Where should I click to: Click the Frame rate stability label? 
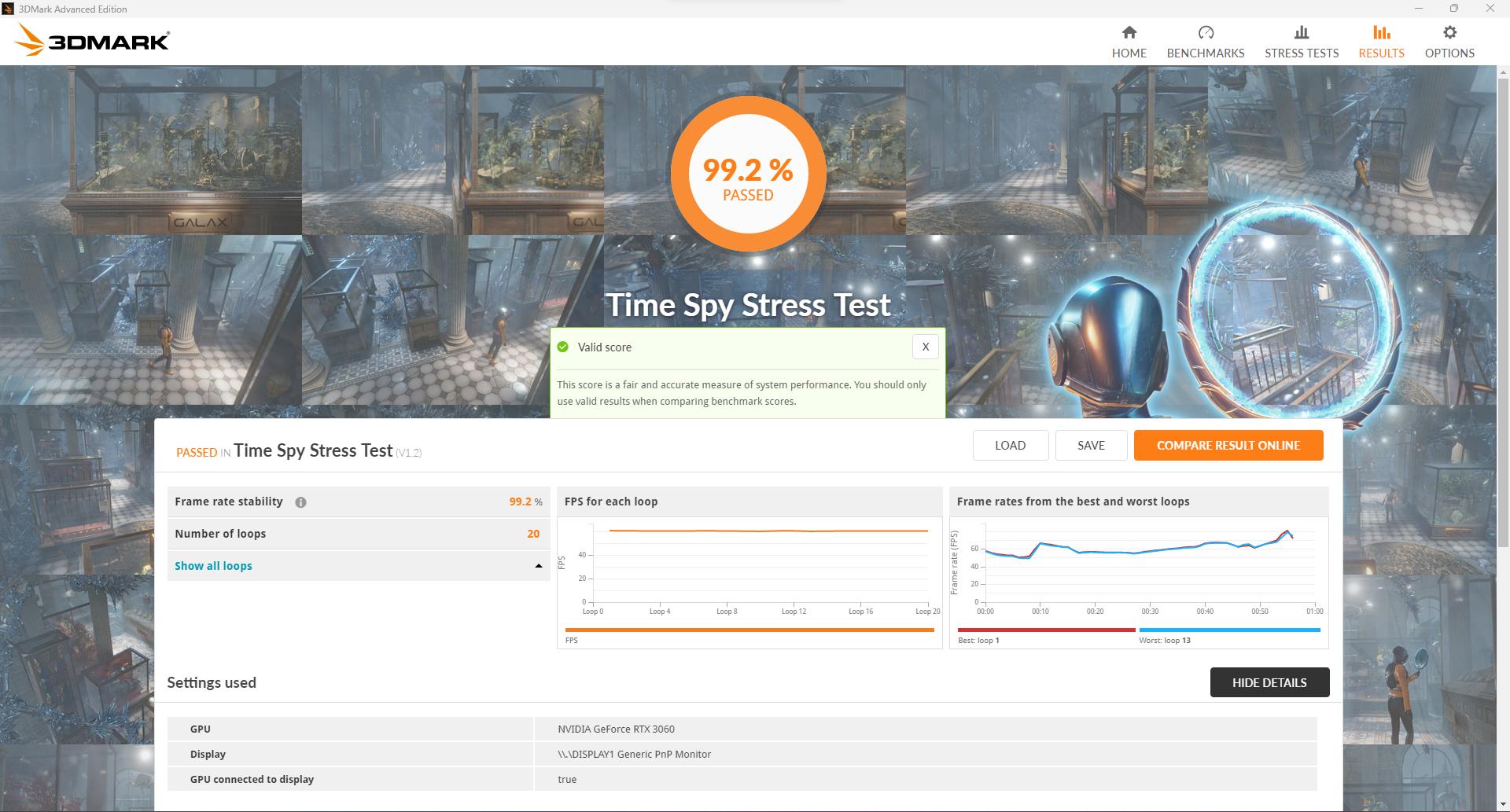(228, 502)
